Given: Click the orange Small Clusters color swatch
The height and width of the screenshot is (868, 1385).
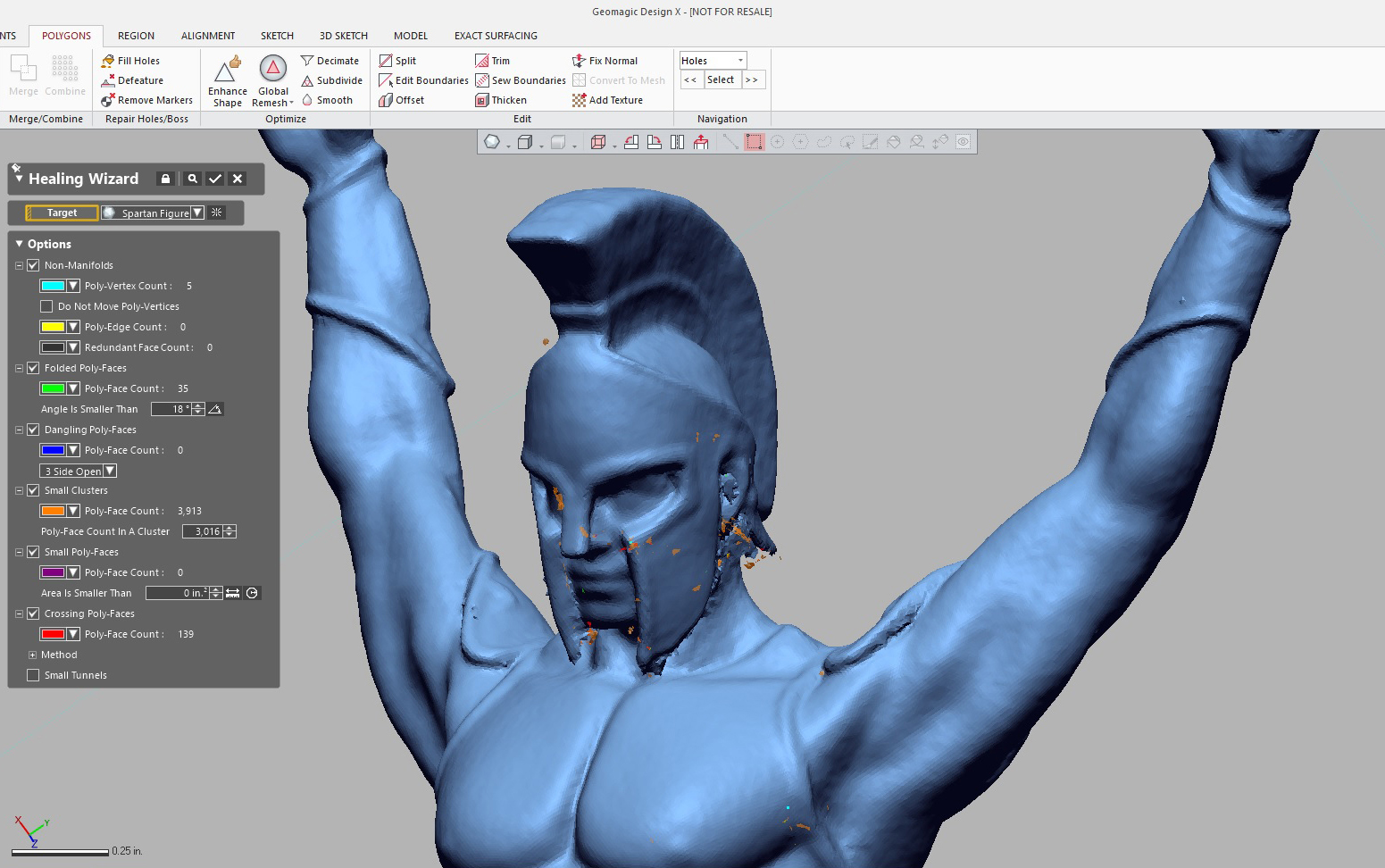Looking at the screenshot, I should (53, 511).
